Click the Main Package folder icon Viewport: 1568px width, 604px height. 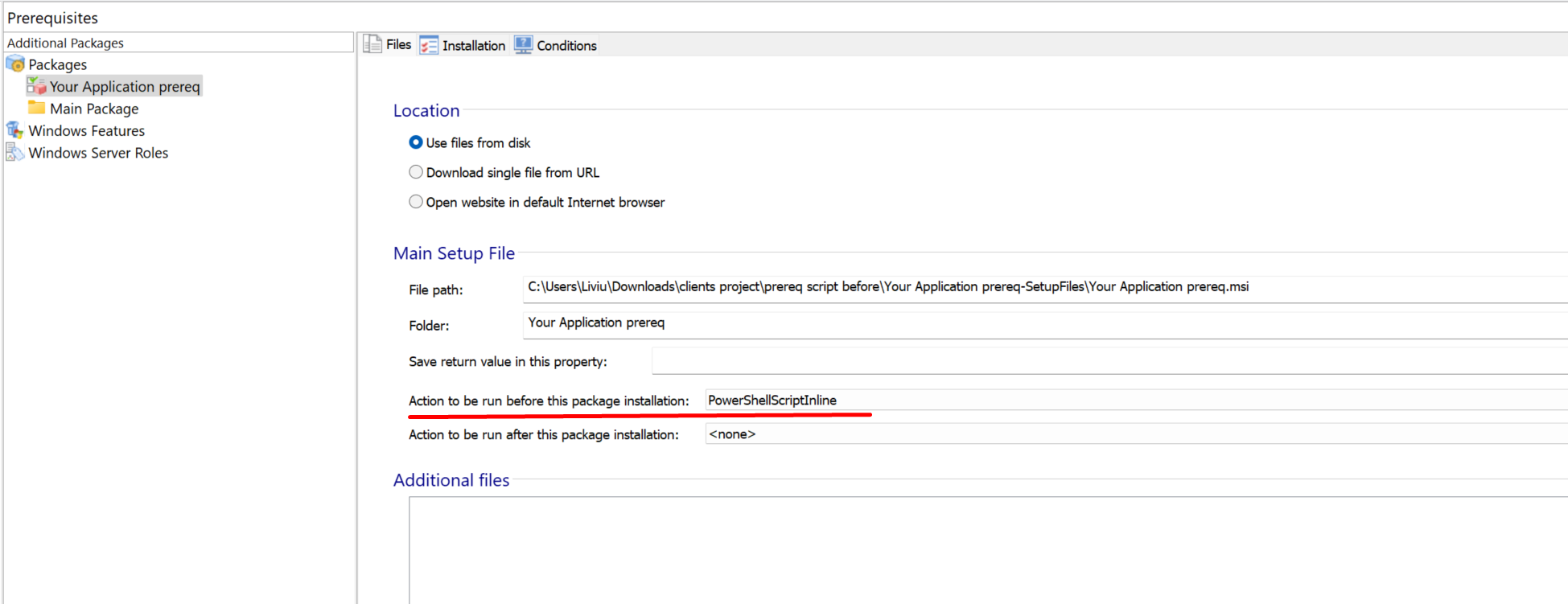[37, 108]
